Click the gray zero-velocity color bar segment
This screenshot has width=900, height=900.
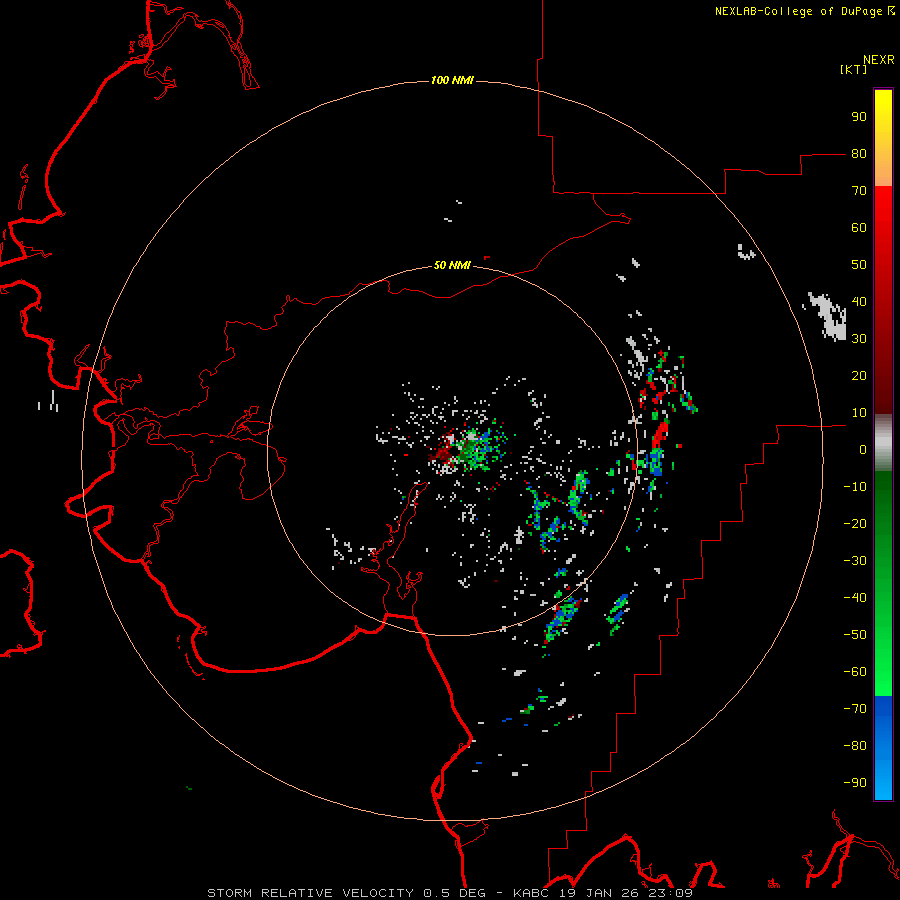click(x=883, y=442)
